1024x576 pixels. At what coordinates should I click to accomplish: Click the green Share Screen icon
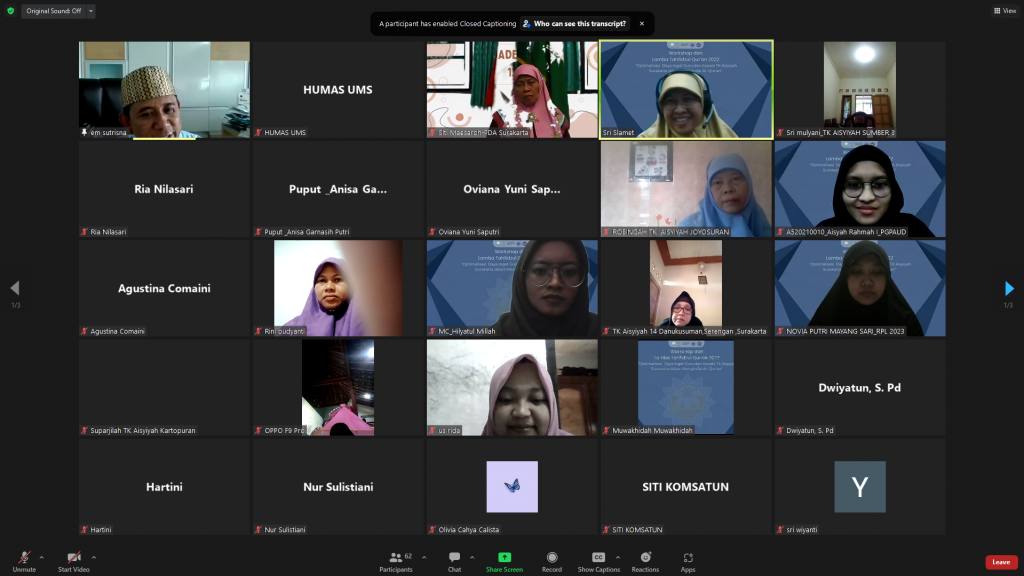(504, 559)
